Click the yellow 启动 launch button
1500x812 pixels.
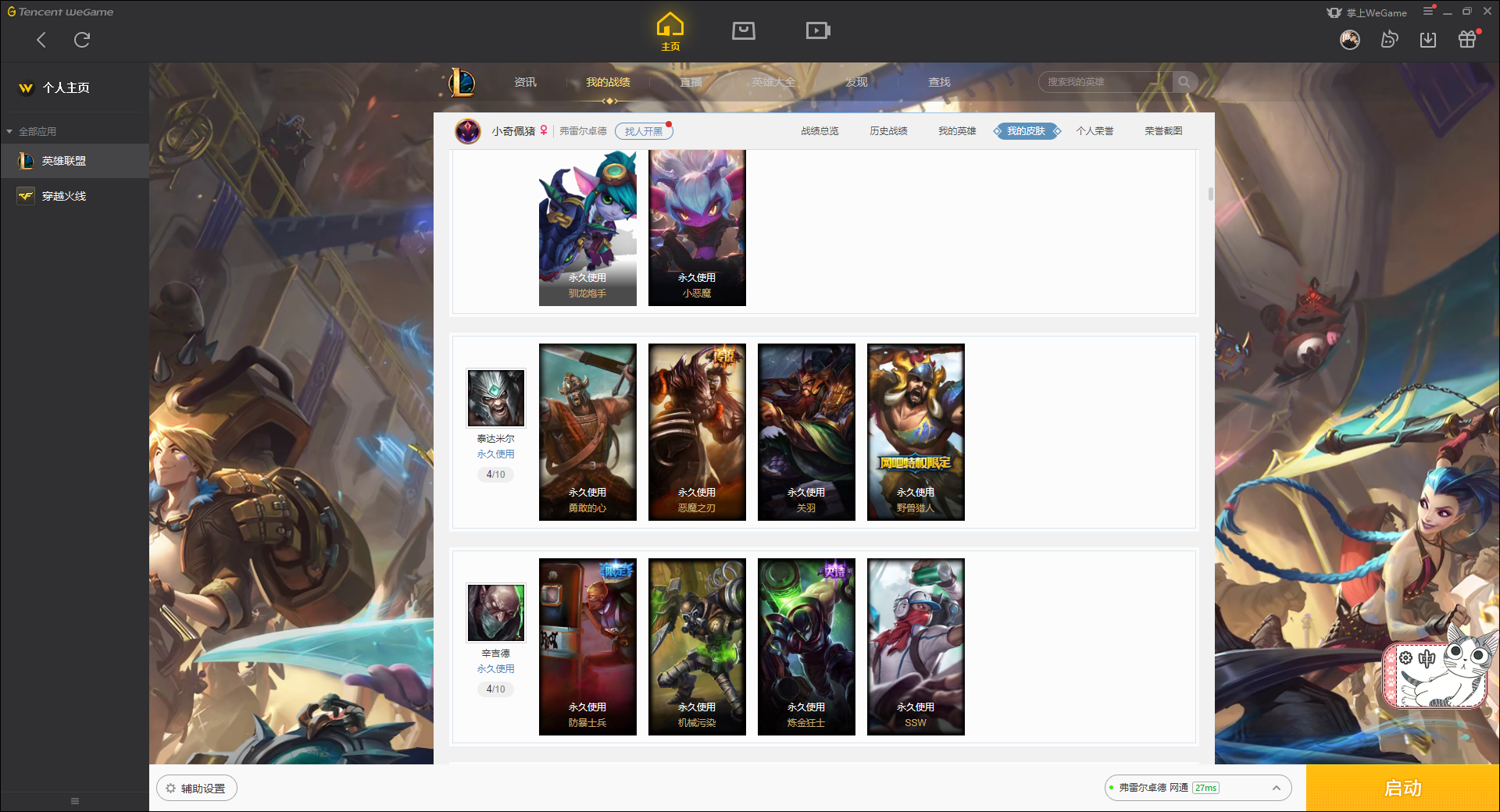coord(1402,789)
